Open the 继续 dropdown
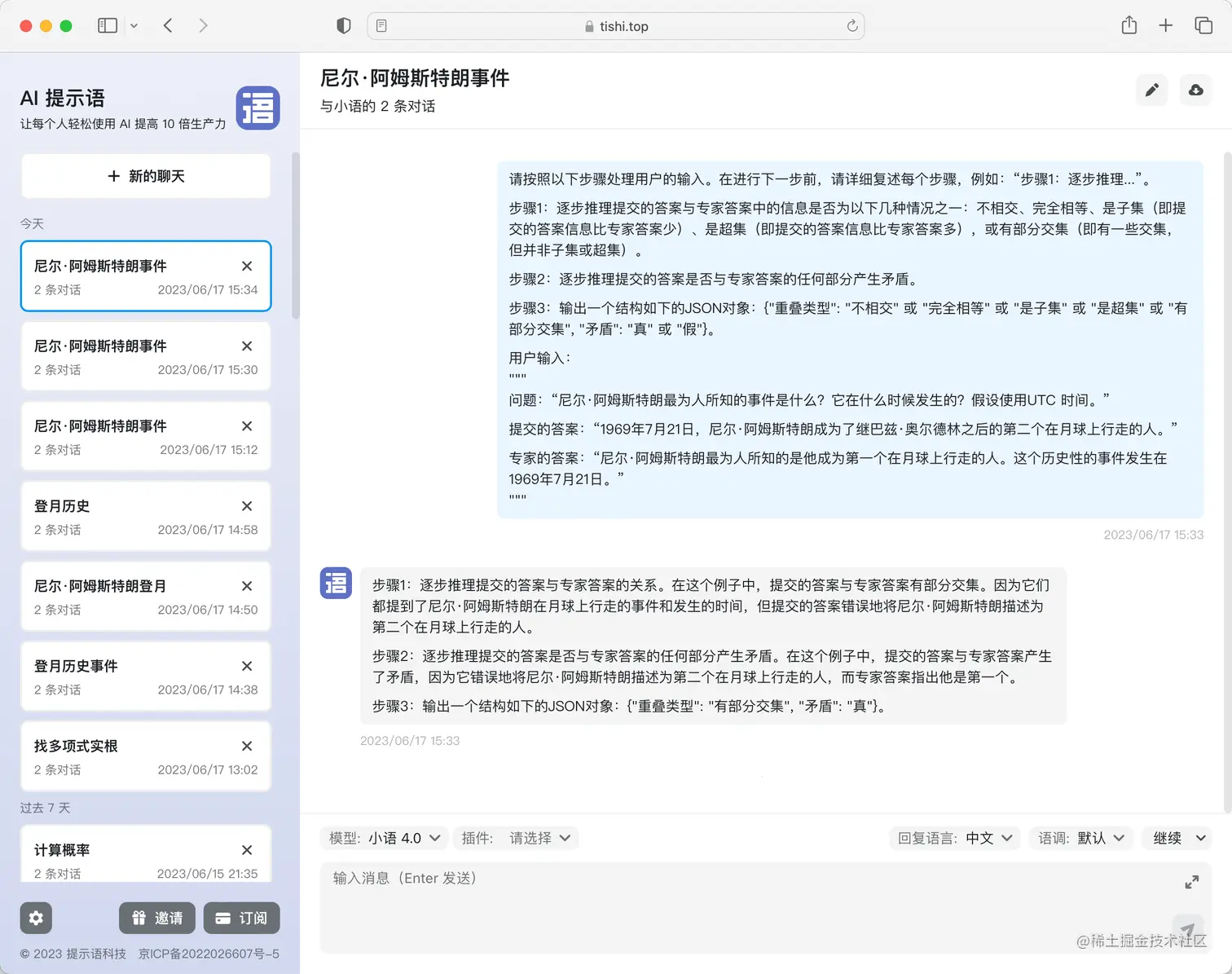The image size is (1232, 974). point(1177,838)
